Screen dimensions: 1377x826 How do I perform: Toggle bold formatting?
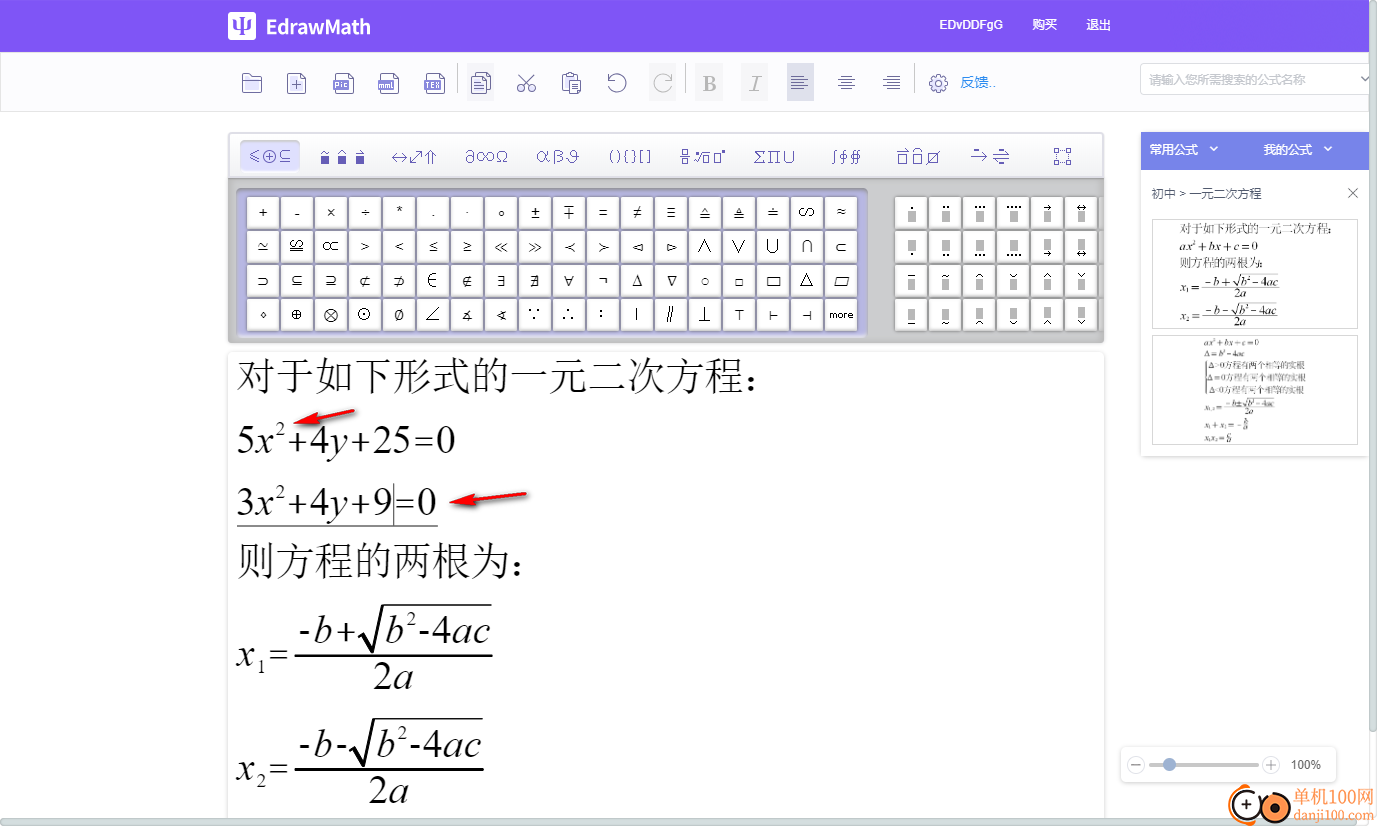(710, 83)
